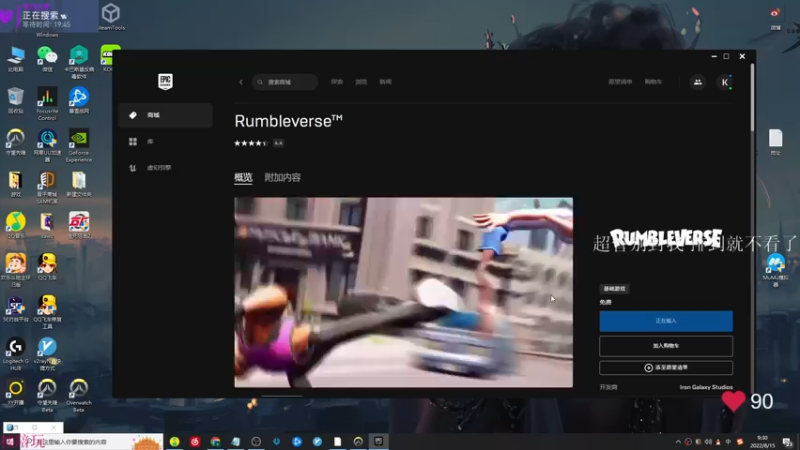Click the Rumbleverse star rating
The height and width of the screenshot is (450, 800).
tap(251, 143)
